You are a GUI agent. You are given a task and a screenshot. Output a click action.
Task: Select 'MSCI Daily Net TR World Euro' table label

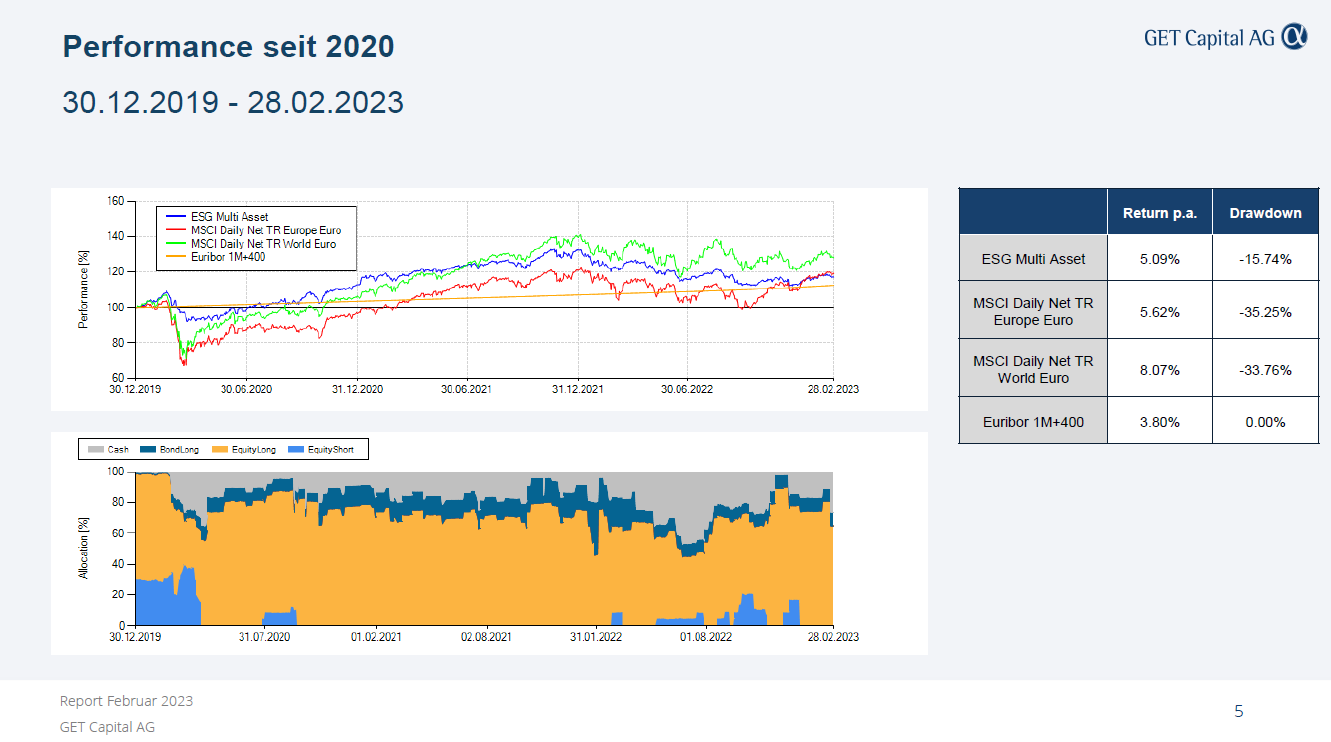[x=1033, y=369]
